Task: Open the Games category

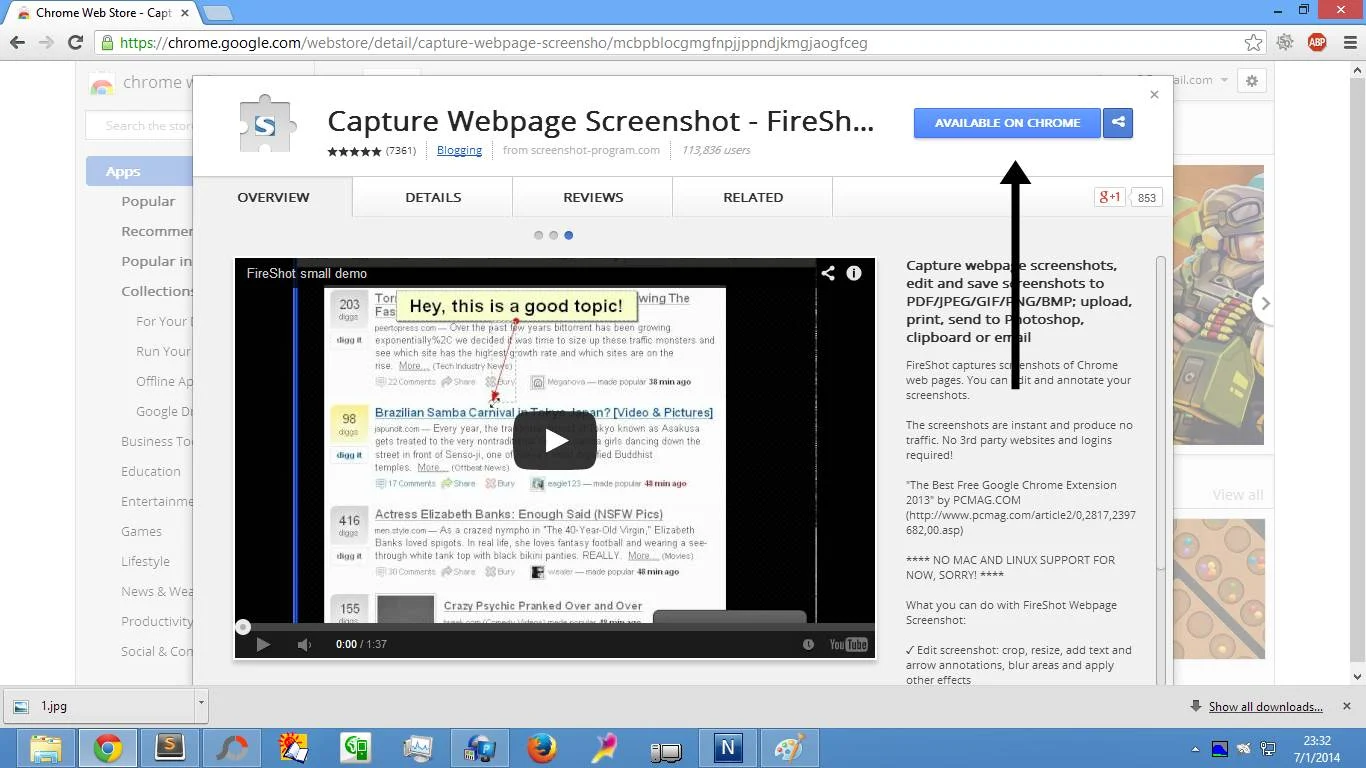Action: (141, 531)
